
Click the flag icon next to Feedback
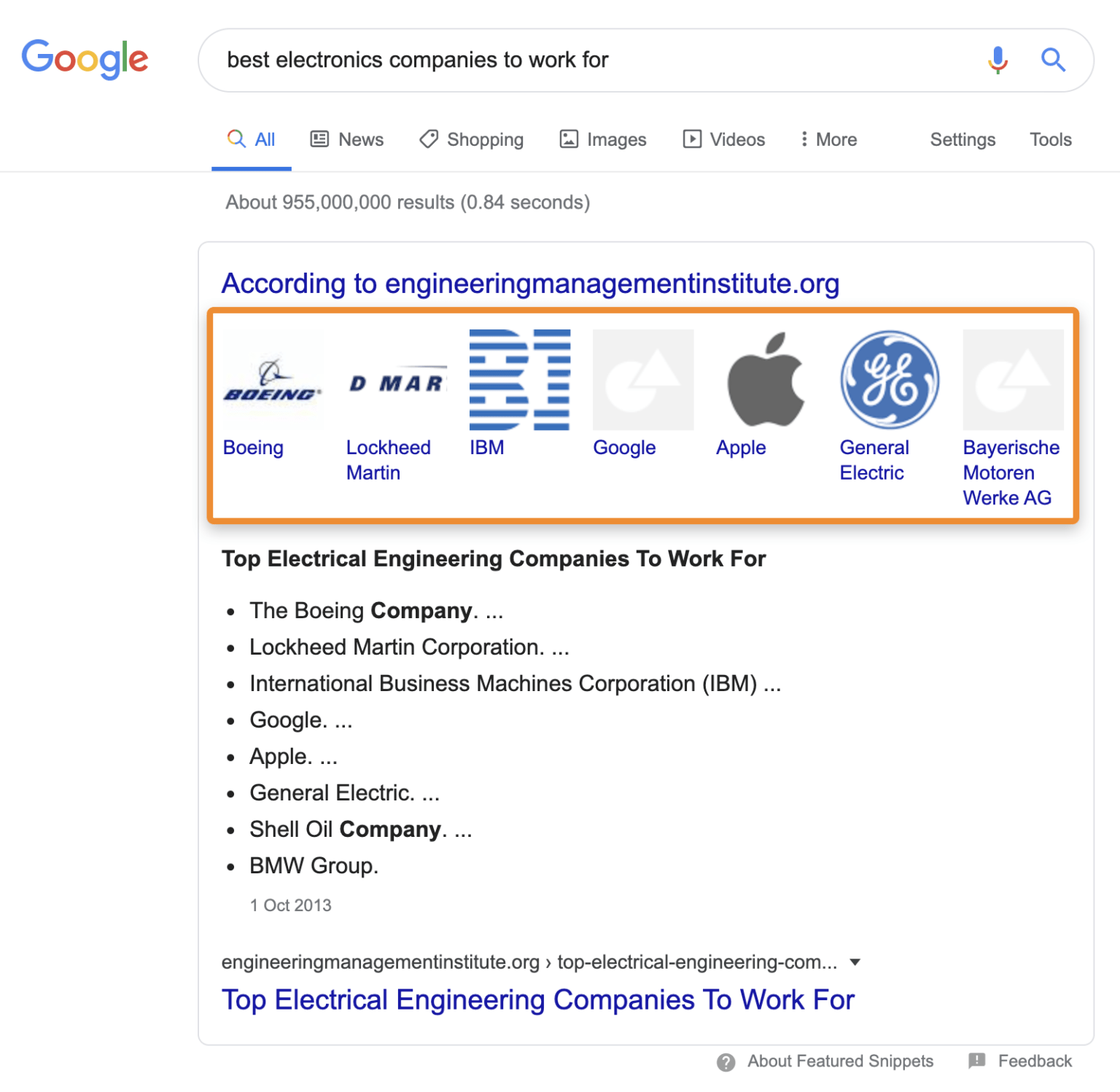(976, 1061)
